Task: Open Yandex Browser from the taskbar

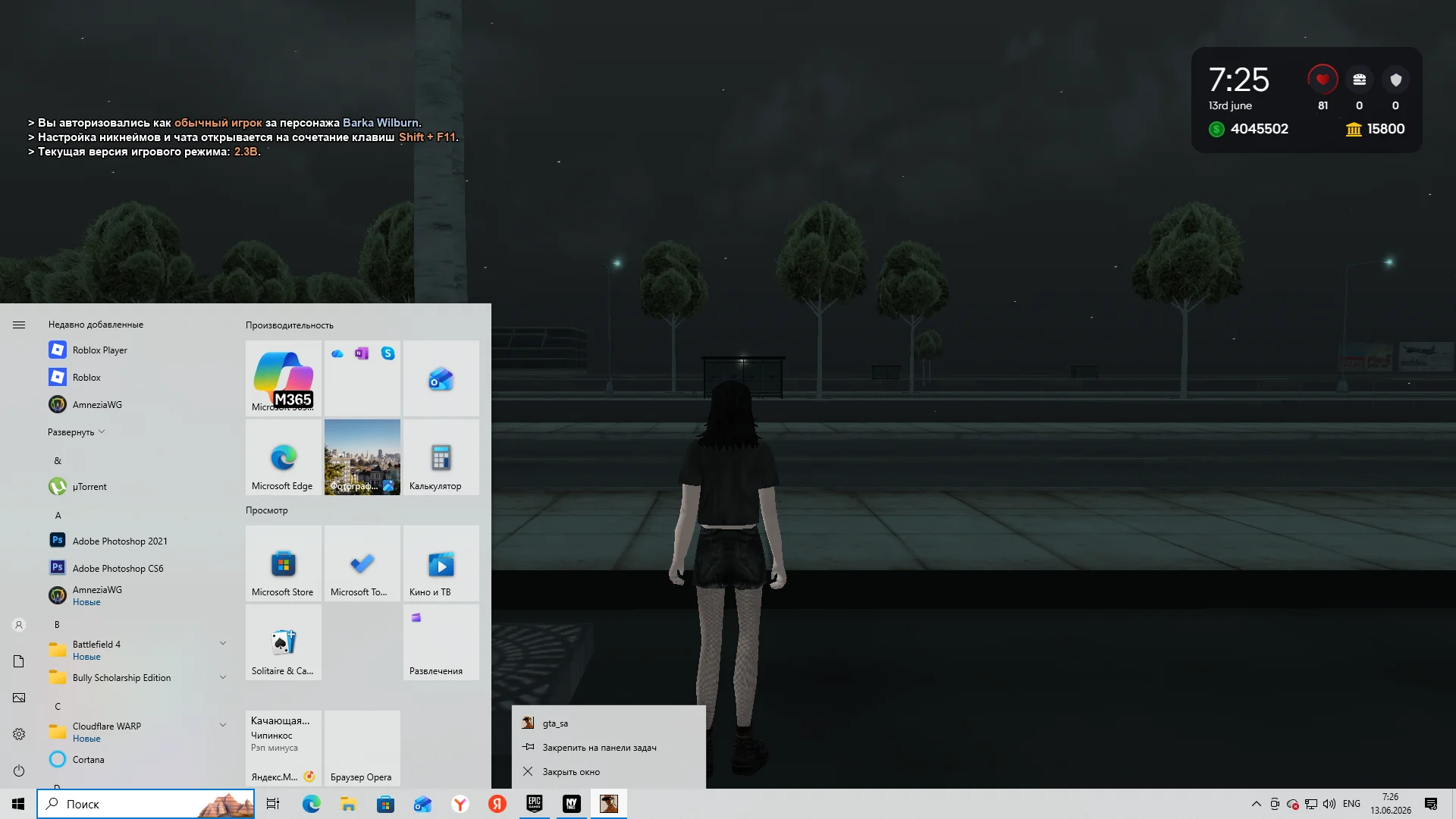Action: coord(460,804)
